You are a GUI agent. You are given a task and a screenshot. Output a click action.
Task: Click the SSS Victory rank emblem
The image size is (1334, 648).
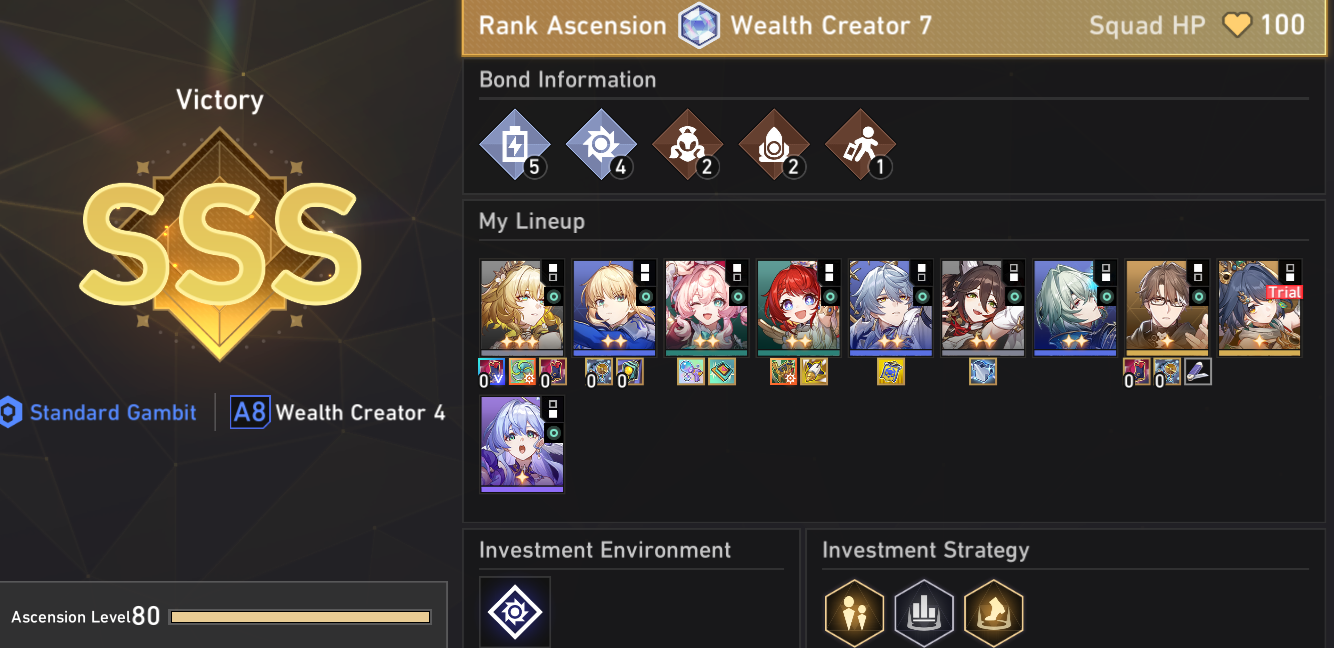(220, 245)
